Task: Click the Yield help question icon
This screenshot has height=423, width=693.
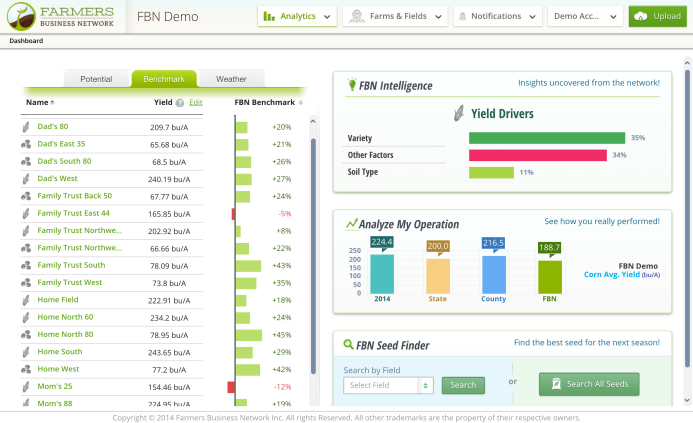Action: click(179, 103)
